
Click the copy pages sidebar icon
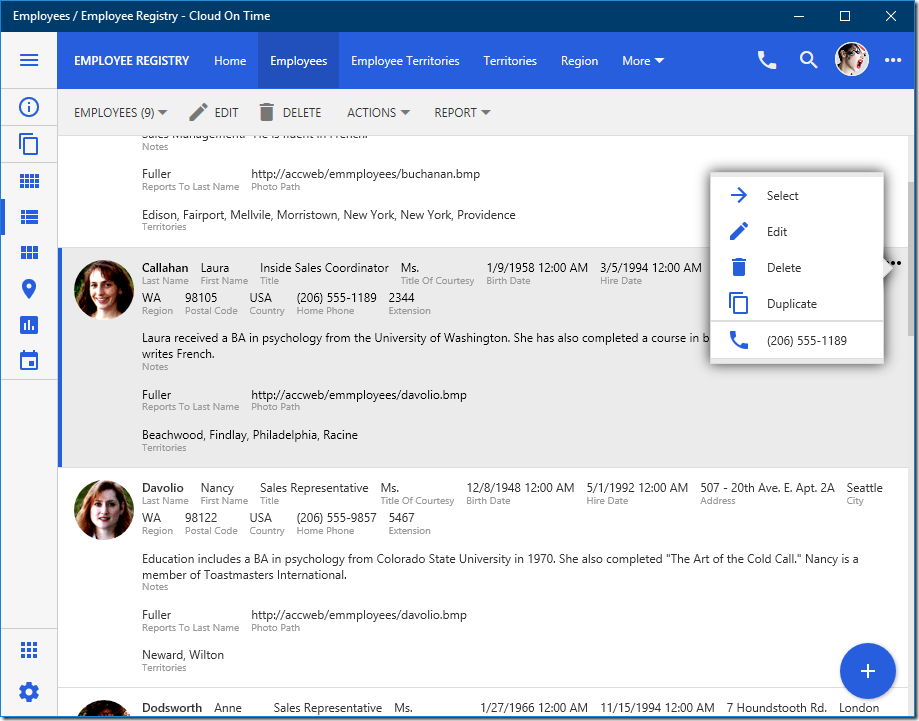point(29,144)
